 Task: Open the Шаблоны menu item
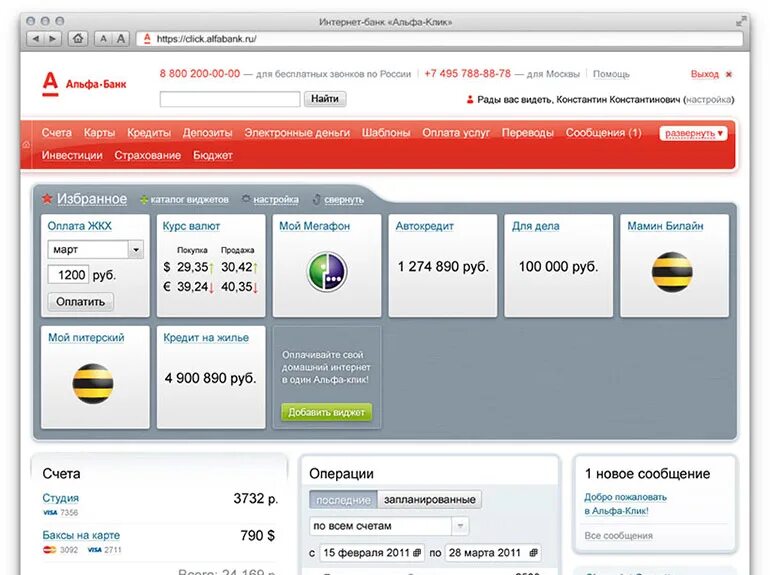pyautogui.click(x=386, y=133)
